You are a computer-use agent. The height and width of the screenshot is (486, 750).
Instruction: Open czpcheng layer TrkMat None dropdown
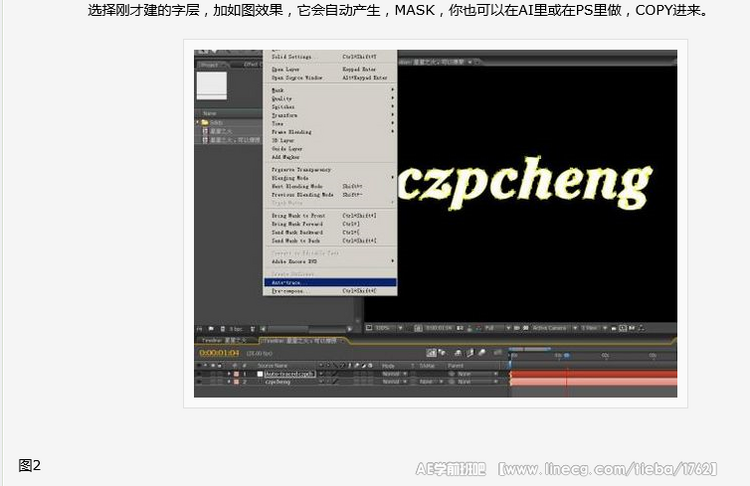[x=429, y=382]
